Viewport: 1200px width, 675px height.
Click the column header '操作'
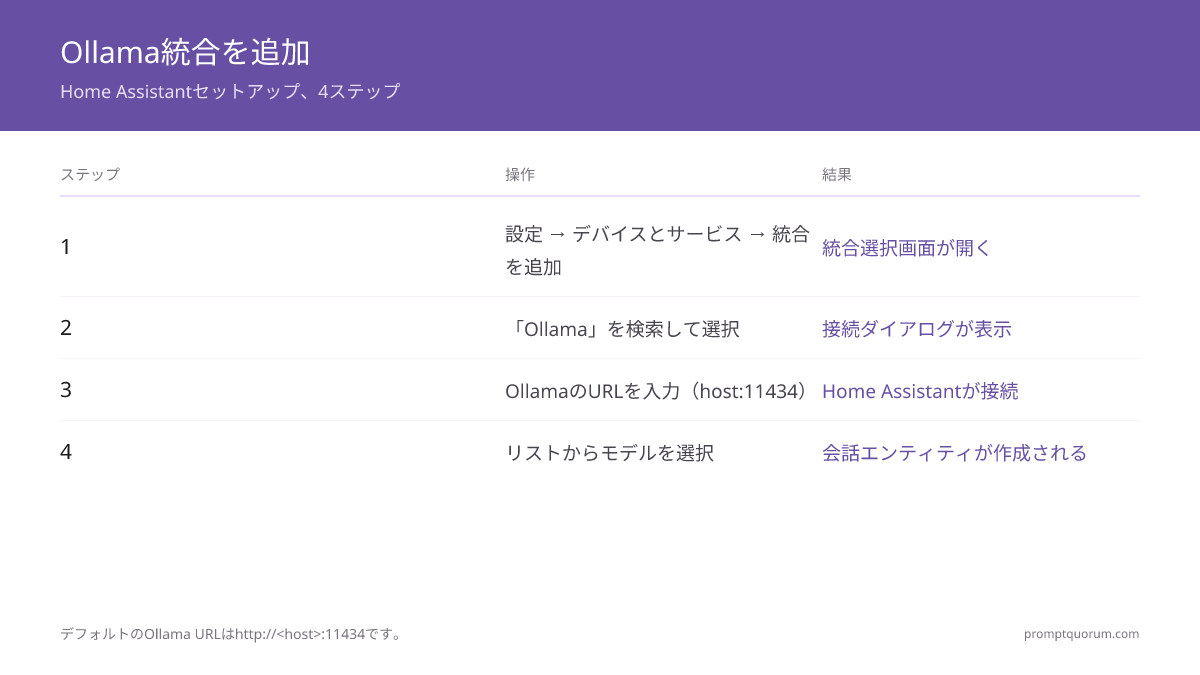tap(520, 174)
